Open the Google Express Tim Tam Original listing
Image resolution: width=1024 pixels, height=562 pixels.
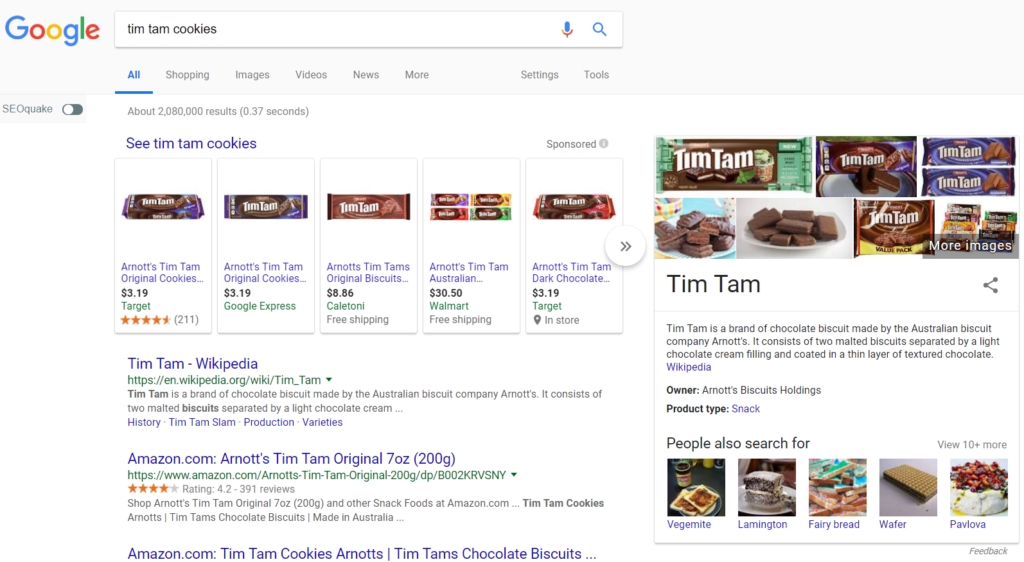(265, 272)
